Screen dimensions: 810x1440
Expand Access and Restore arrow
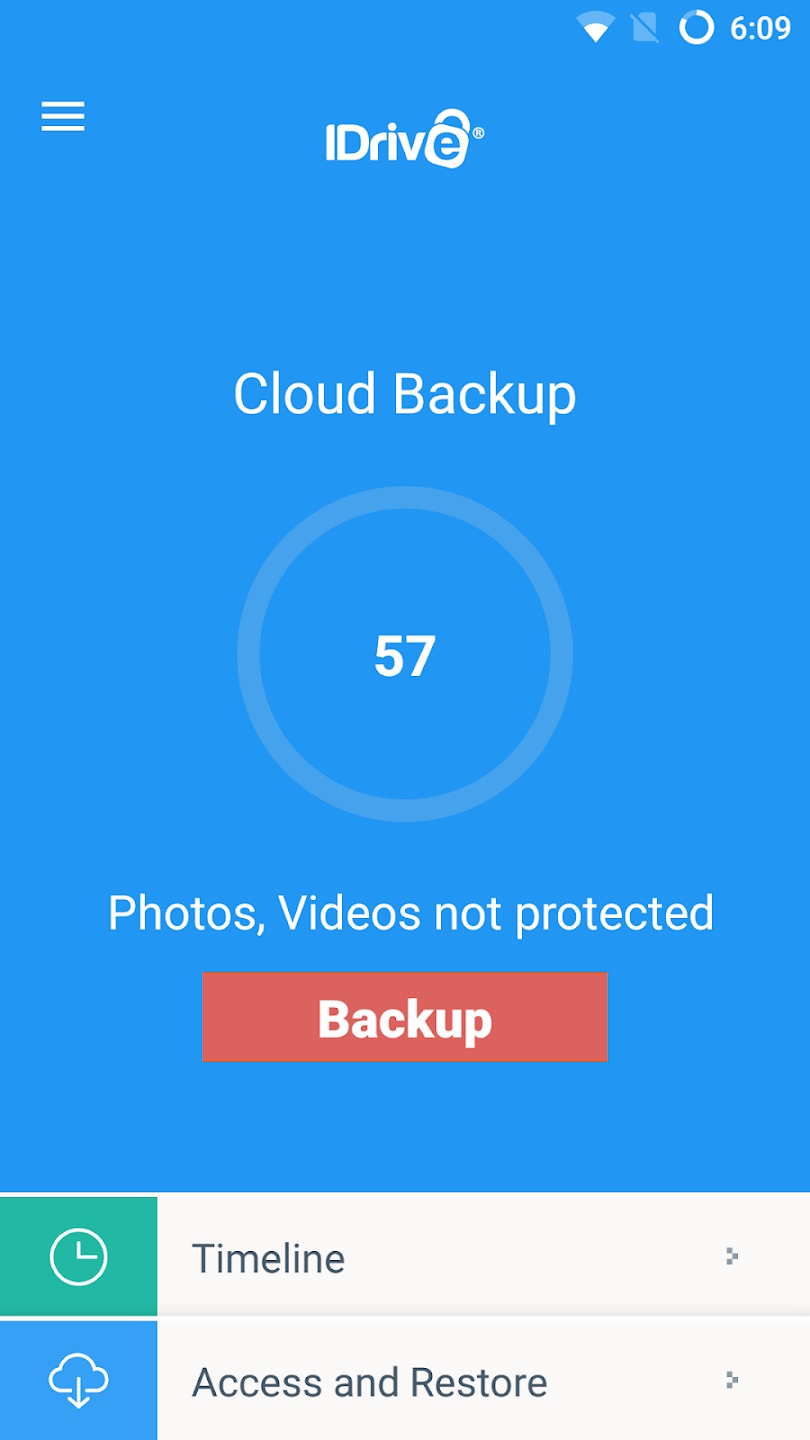732,1380
